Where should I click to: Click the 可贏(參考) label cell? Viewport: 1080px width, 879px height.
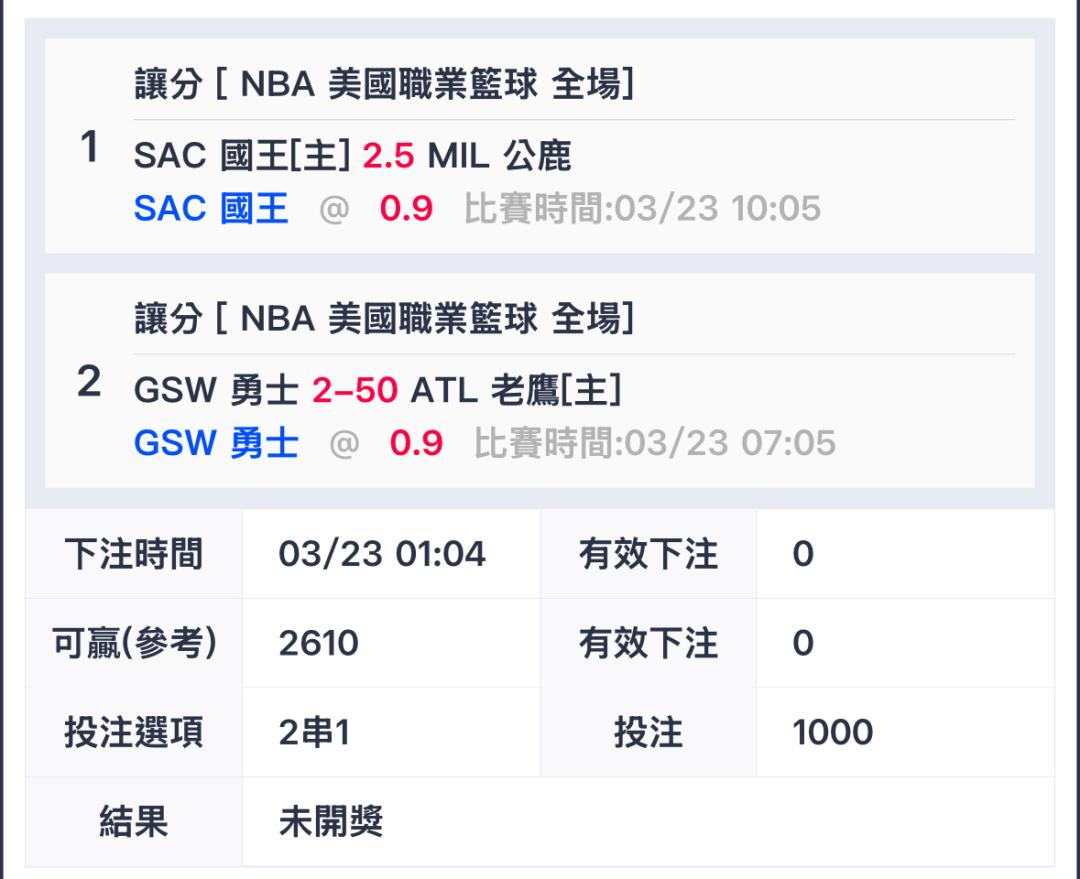134,643
